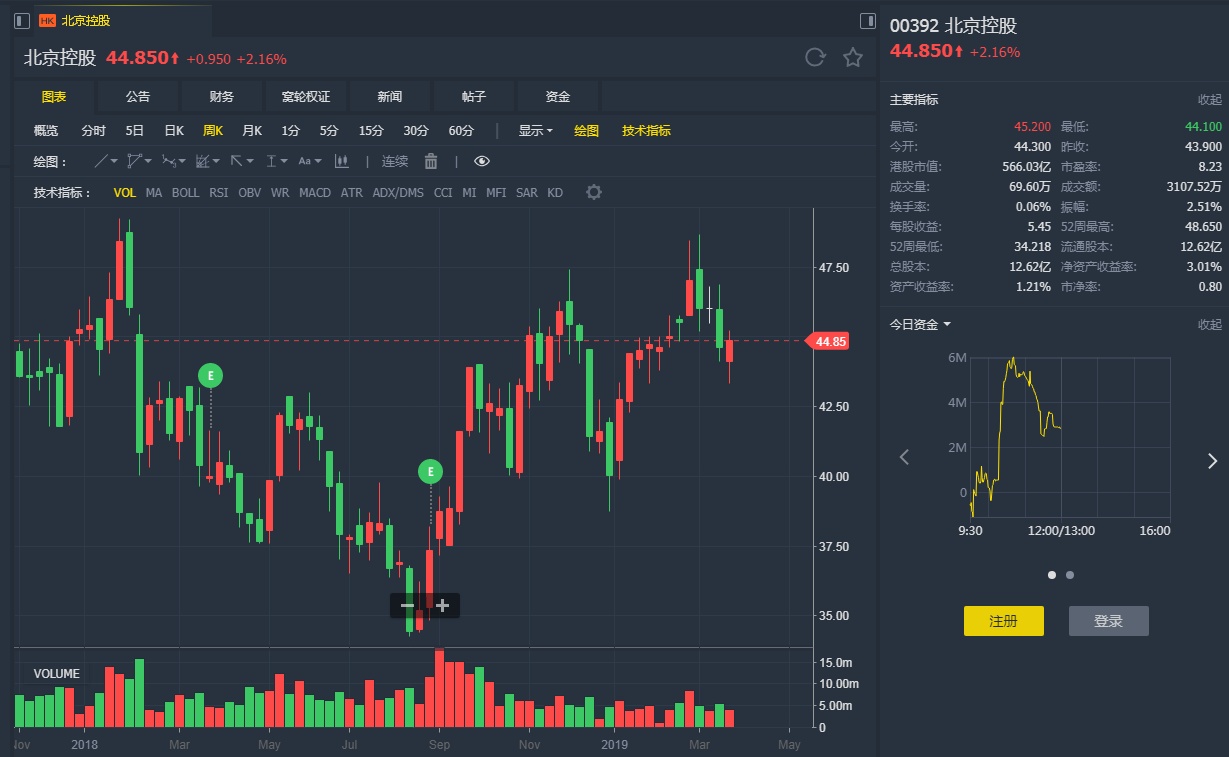Toggle the 技术指标 indicators bar
Screen dimensions: 1229x757
(646, 131)
